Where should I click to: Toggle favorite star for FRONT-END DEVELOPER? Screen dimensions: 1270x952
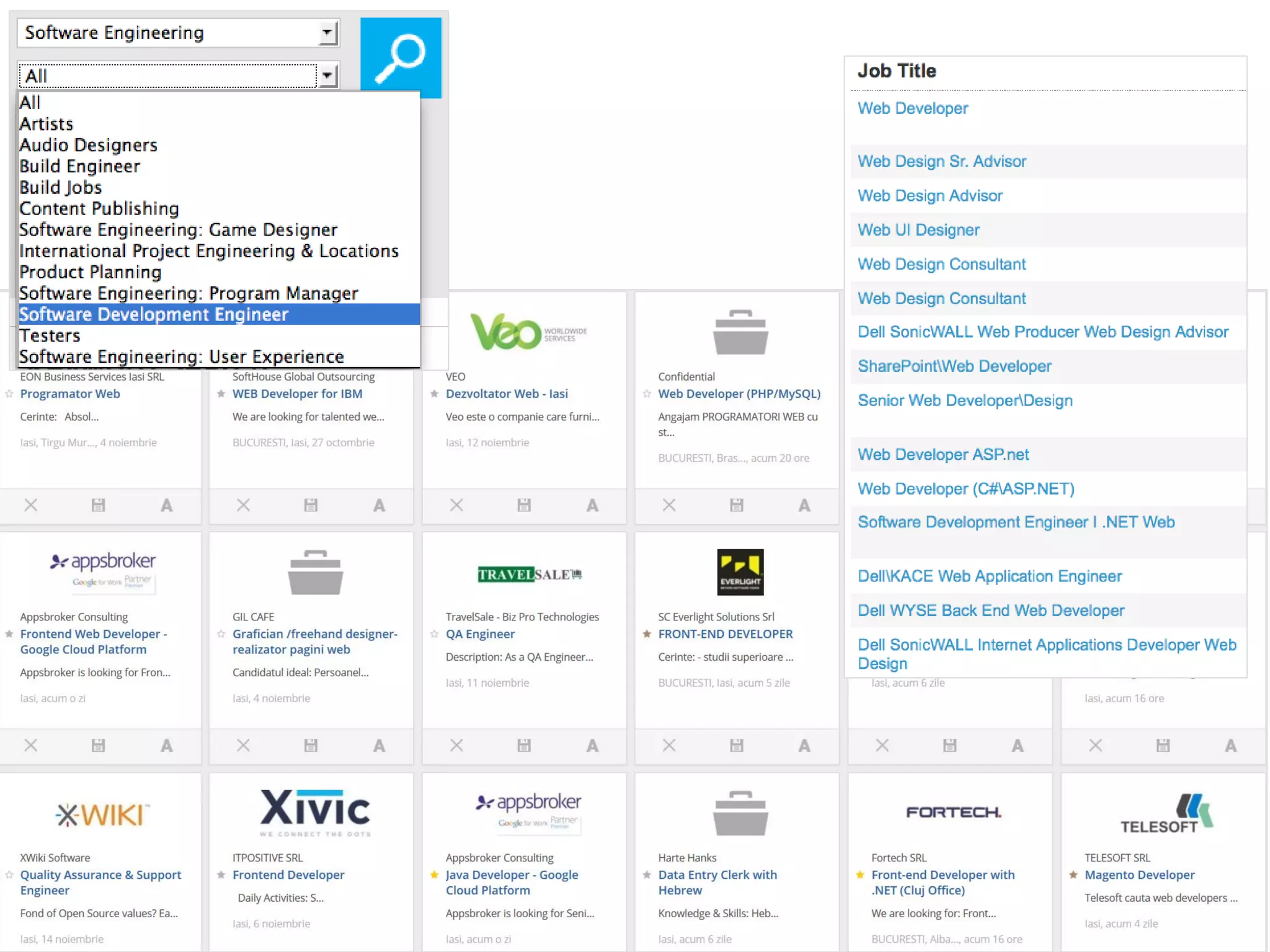647,633
